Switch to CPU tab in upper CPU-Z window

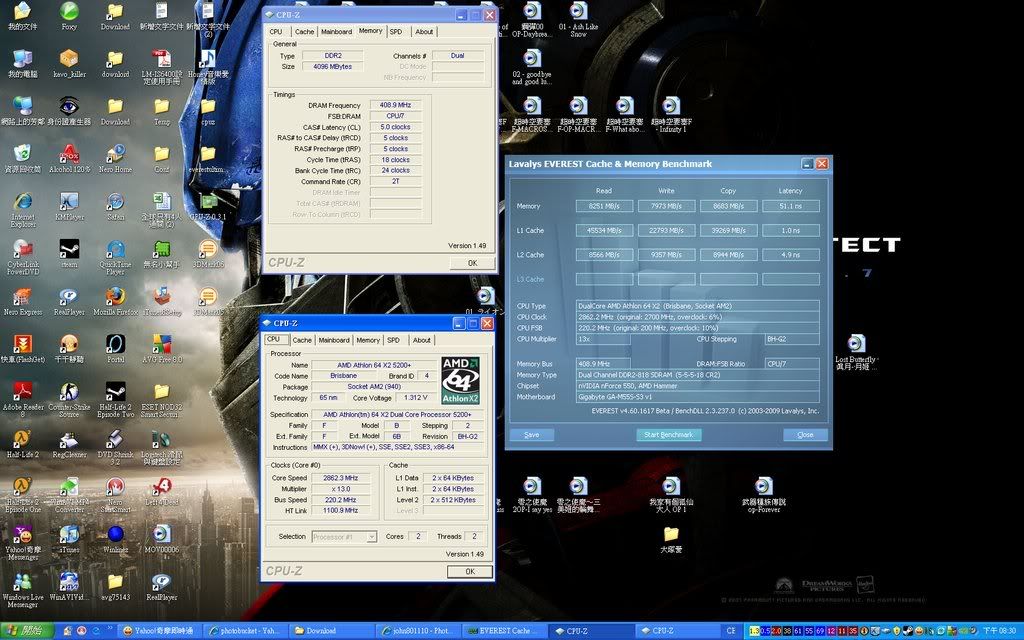[x=276, y=31]
